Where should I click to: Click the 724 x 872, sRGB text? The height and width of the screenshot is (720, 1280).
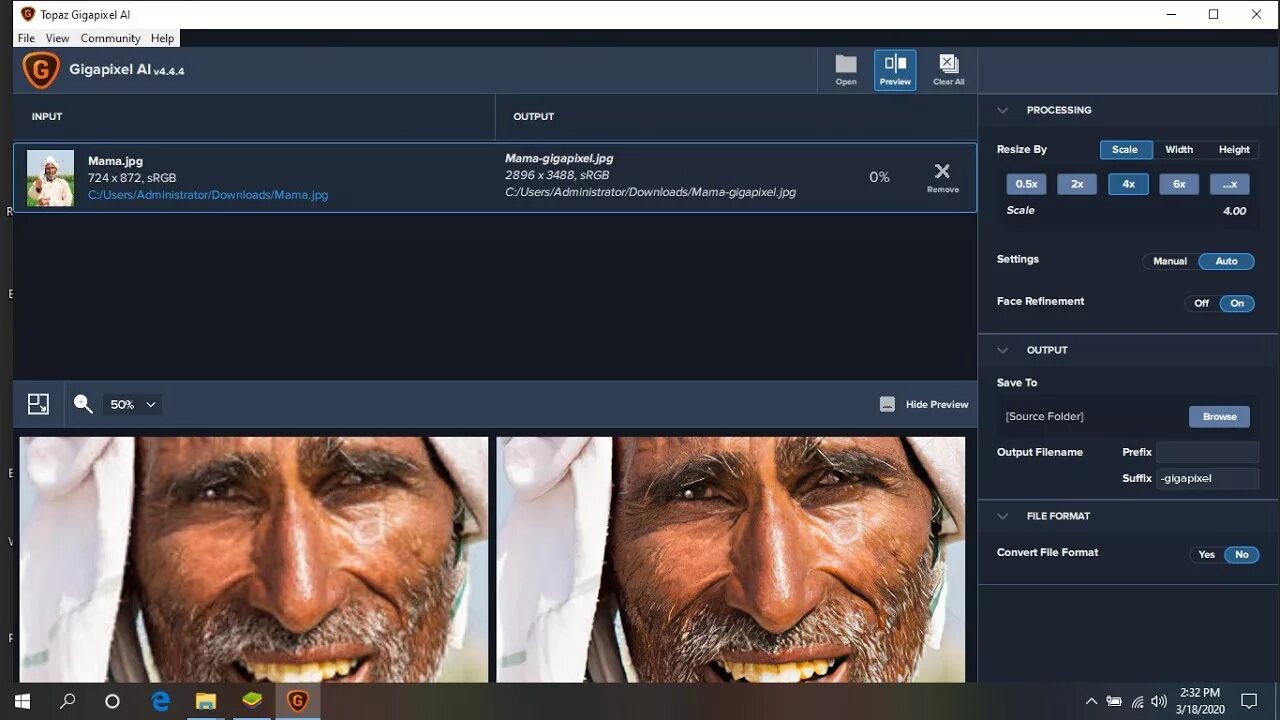[132, 178]
